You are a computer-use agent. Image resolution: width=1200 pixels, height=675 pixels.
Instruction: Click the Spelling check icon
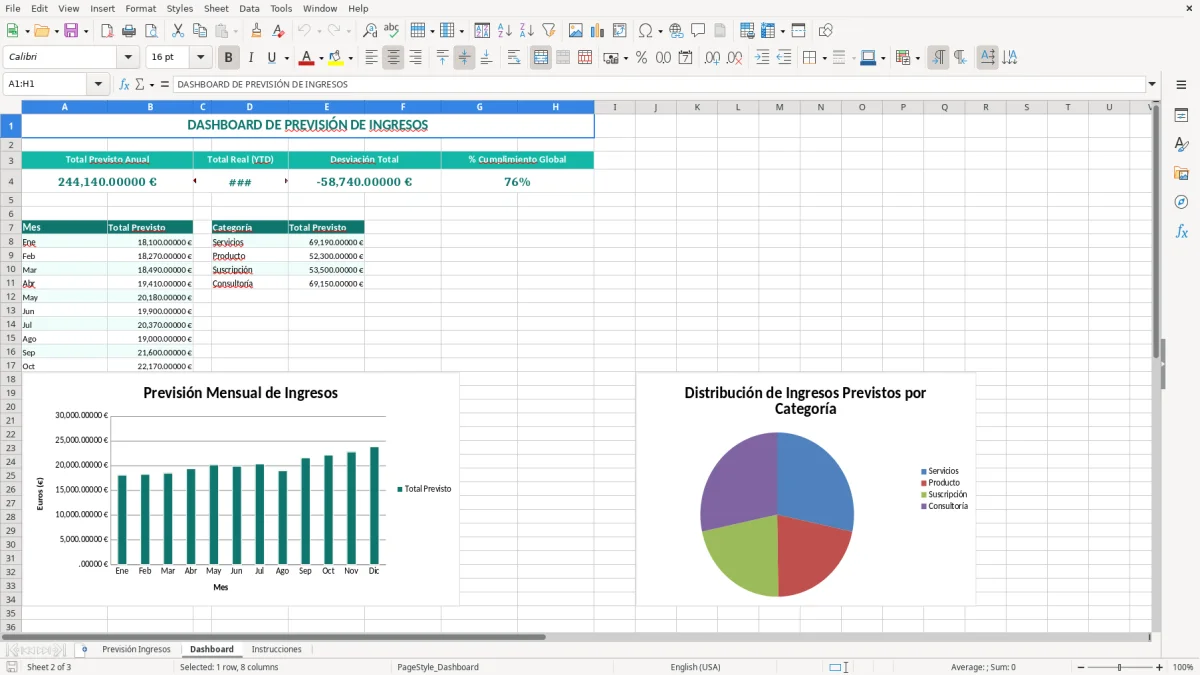pos(392,31)
